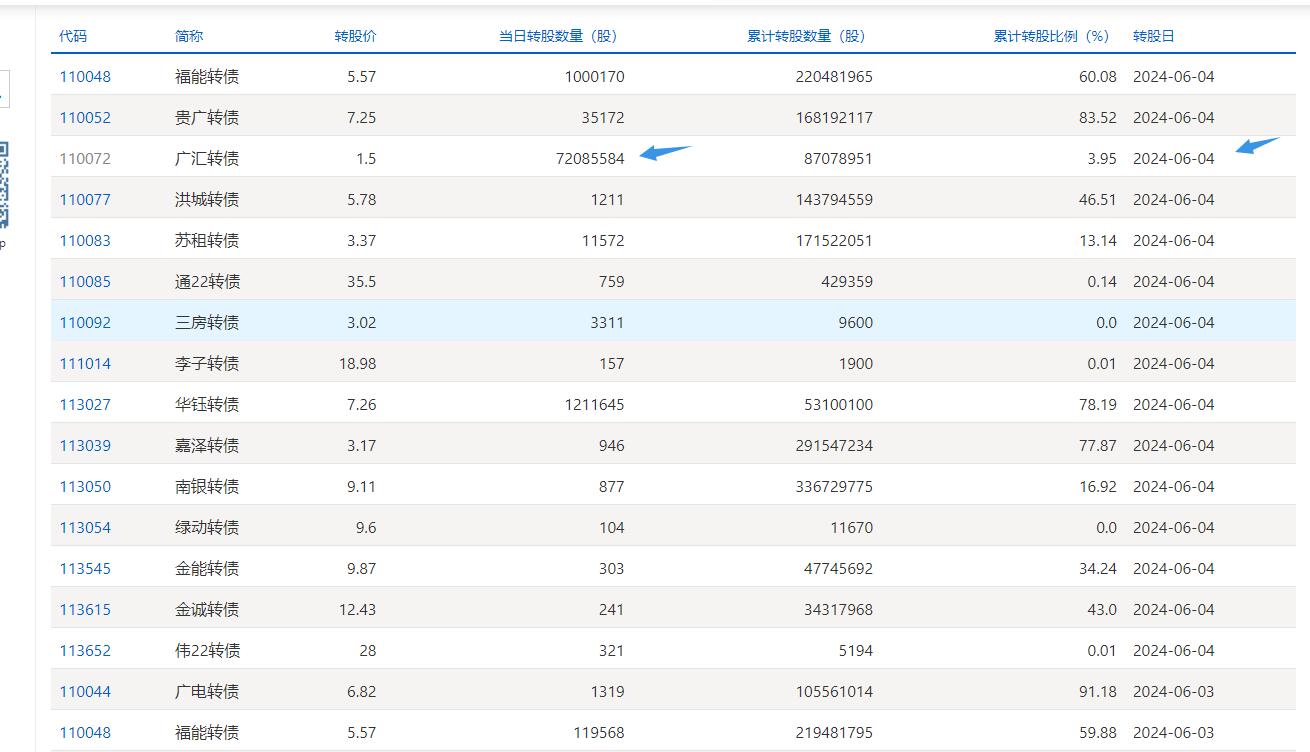Click the 转股日 column header
1310x752 pixels.
(1153, 36)
